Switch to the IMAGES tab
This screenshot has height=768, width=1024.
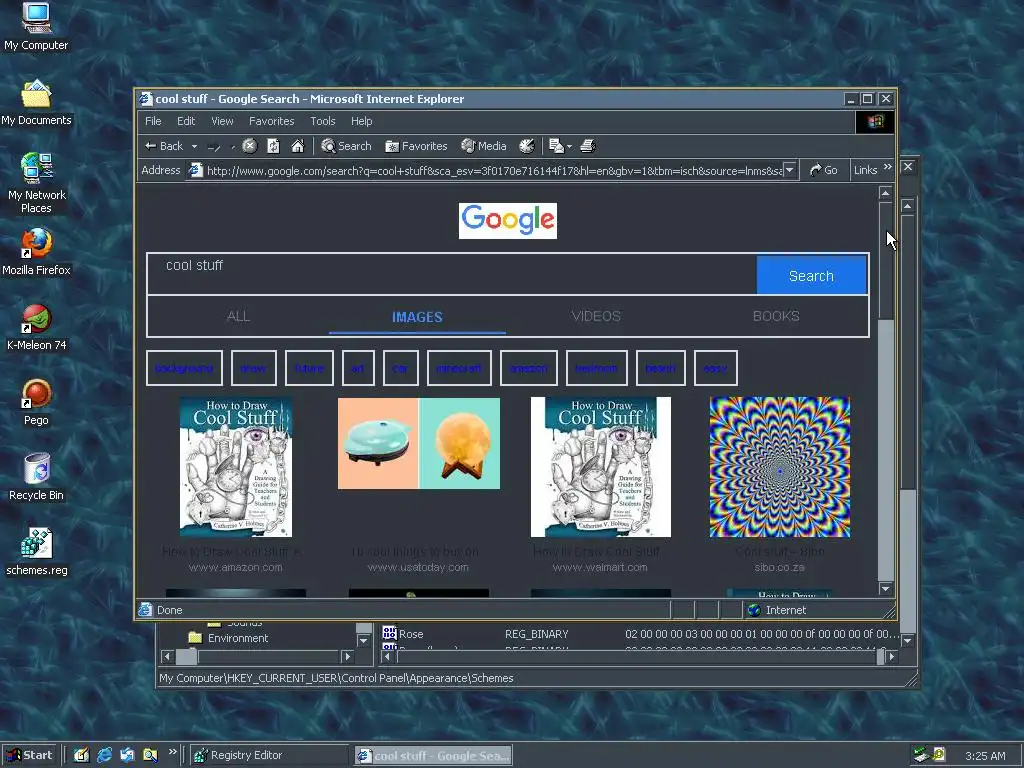[417, 317]
